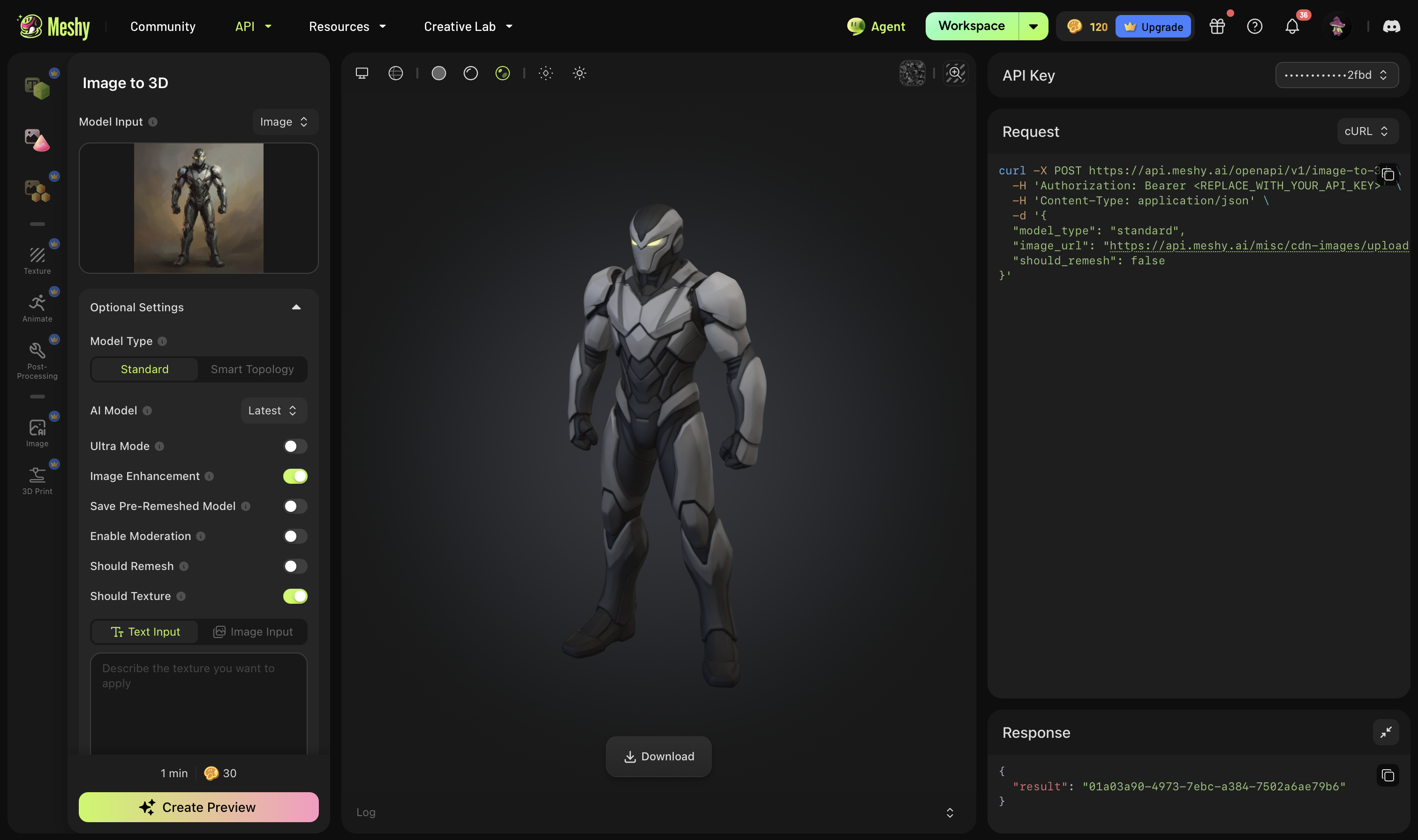This screenshot has height=840, width=1418.
Task: Go to Community page
Action: click(162, 27)
